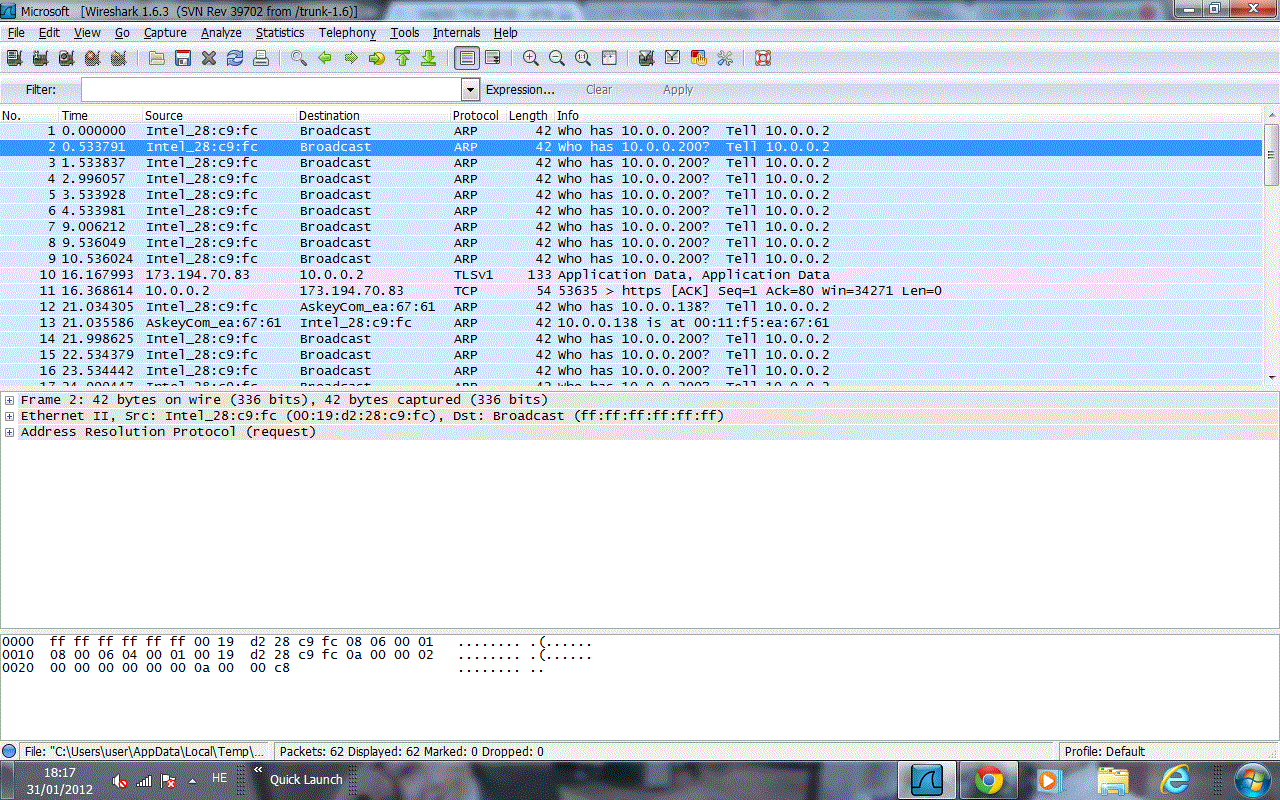Viewport: 1280px width, 800px height.
Task: Click packet list scrollbar down arrow
Action: tap(1272, 377)
